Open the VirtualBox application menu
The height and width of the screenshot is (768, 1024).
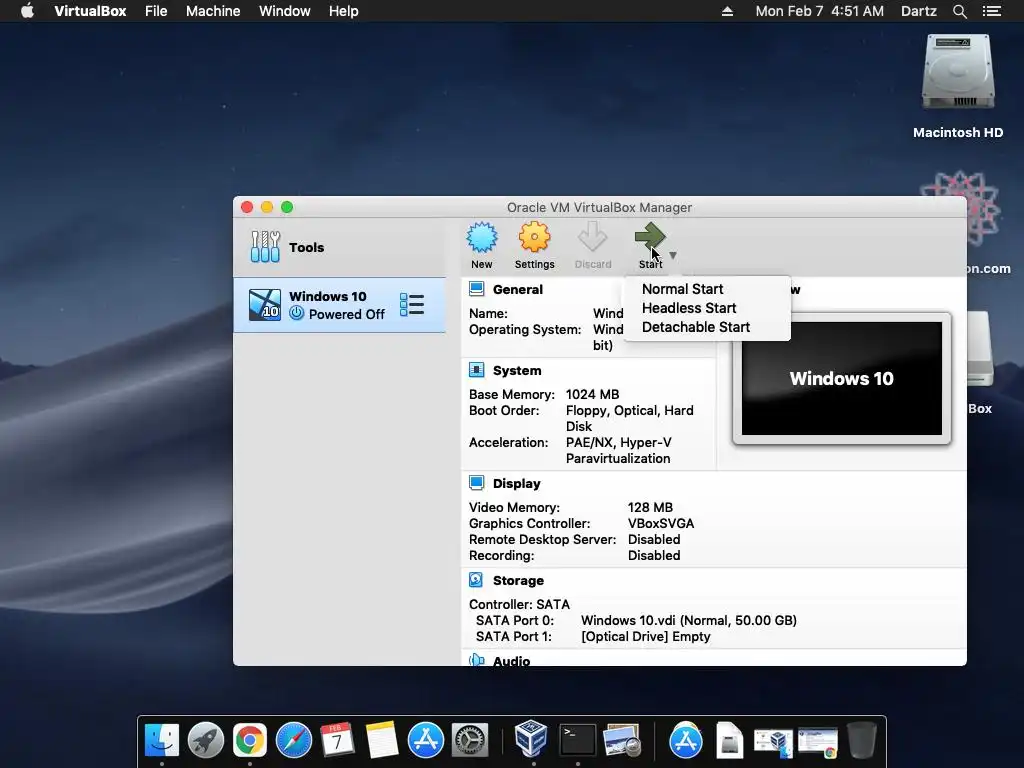[90, 11]
